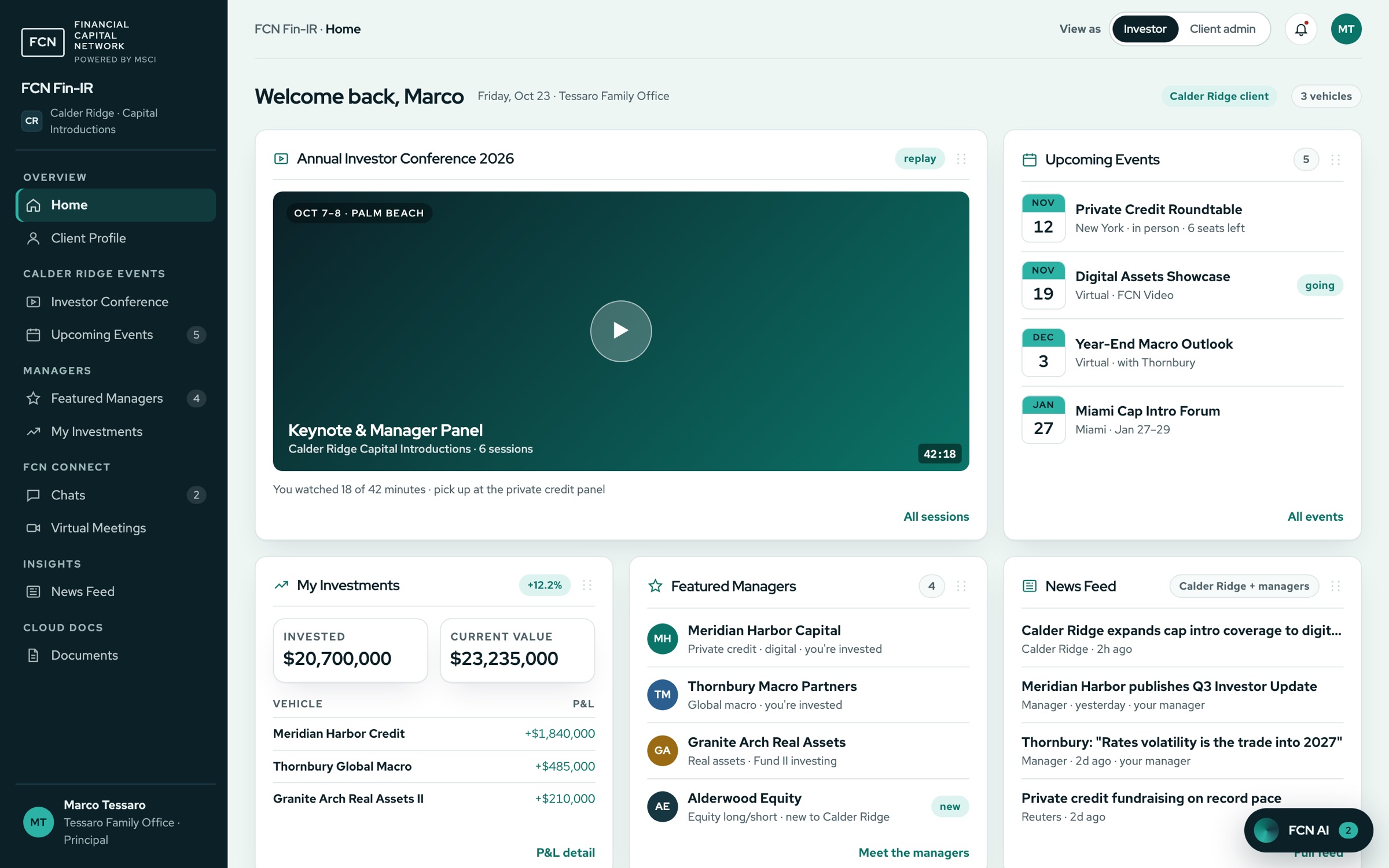Open Virtual Meetings in sidebar
Image resolution: width=1389 pixels, height=868 pixels.
tap(116, 528)
